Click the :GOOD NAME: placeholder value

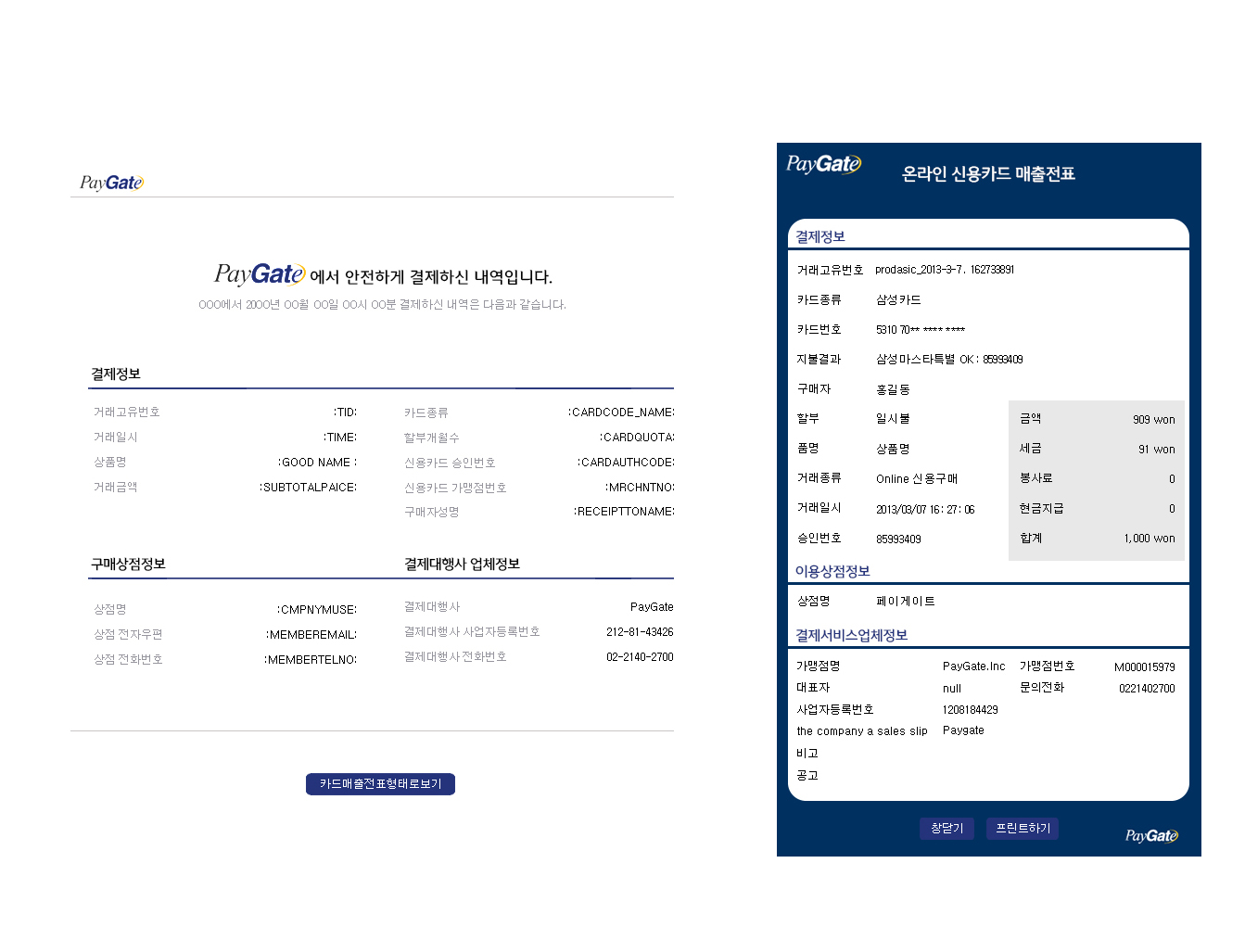tap(317, 463)
